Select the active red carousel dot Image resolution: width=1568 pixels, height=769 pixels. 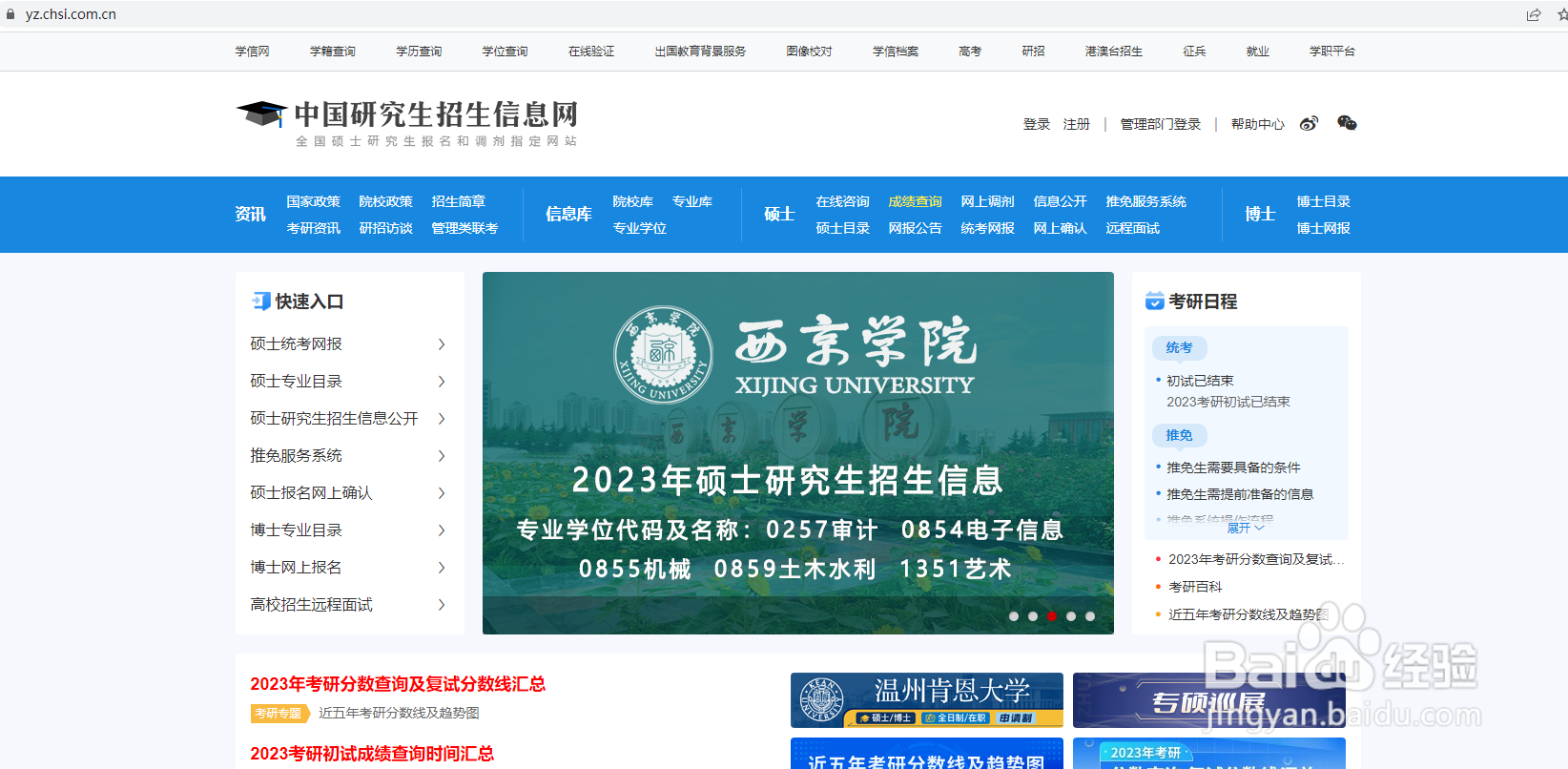pyautogui.click(x=1052, y=616)
